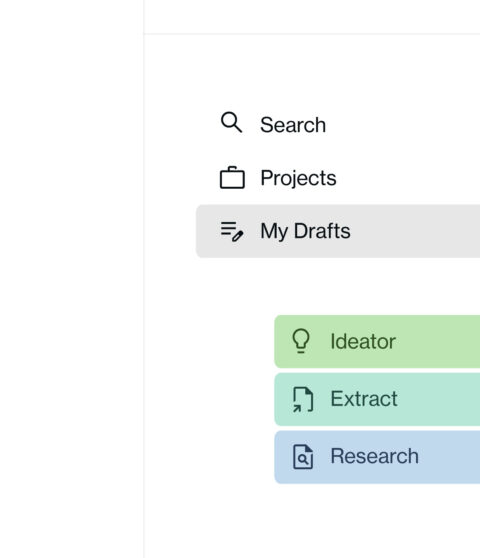Open the Projects text label
The width and height of the screenshot is (480, 558).
tap(298, 178)
